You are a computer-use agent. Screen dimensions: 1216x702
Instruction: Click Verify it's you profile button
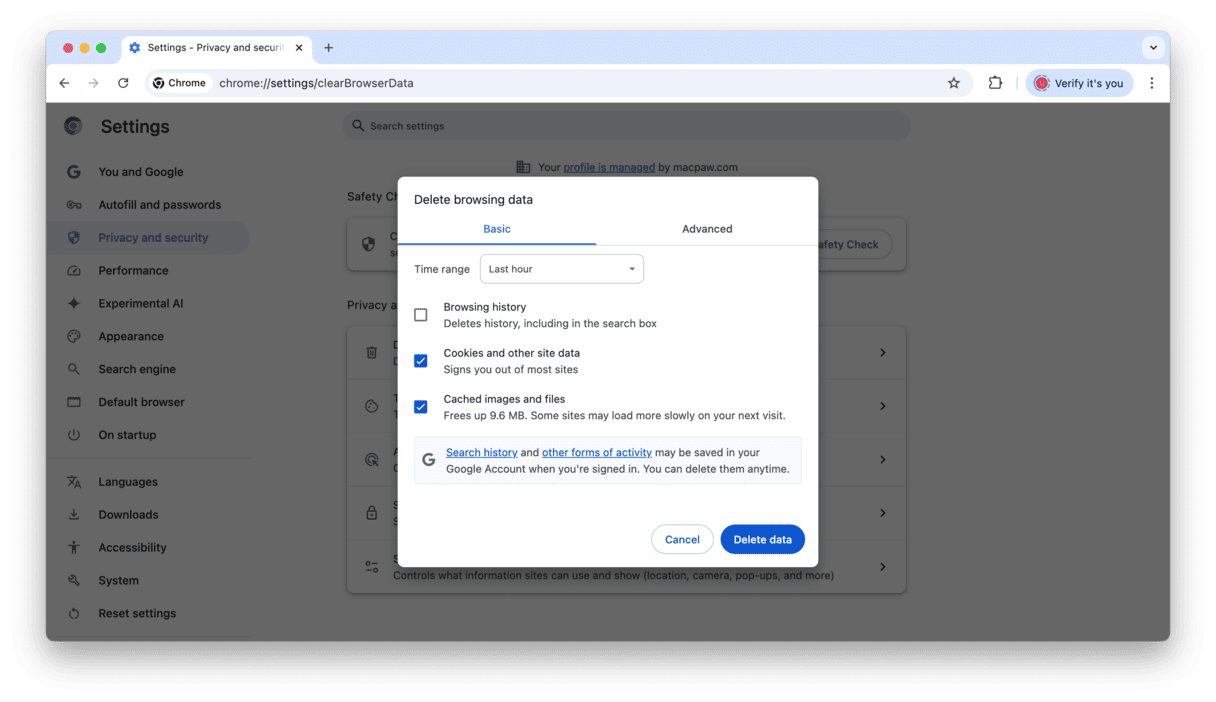click(x=1079, y=83)
